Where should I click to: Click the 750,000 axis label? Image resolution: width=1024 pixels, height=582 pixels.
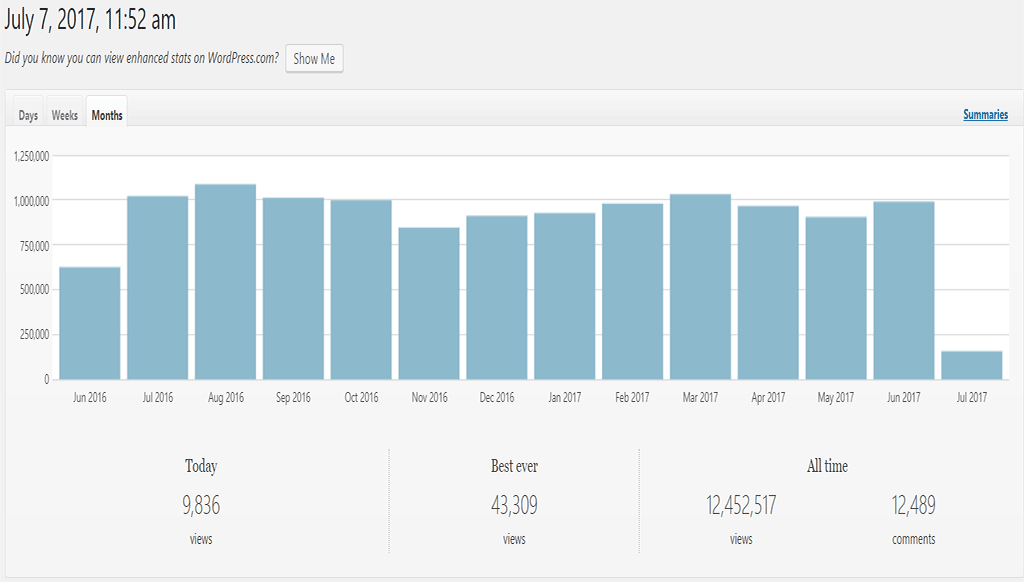coord(35,246)
